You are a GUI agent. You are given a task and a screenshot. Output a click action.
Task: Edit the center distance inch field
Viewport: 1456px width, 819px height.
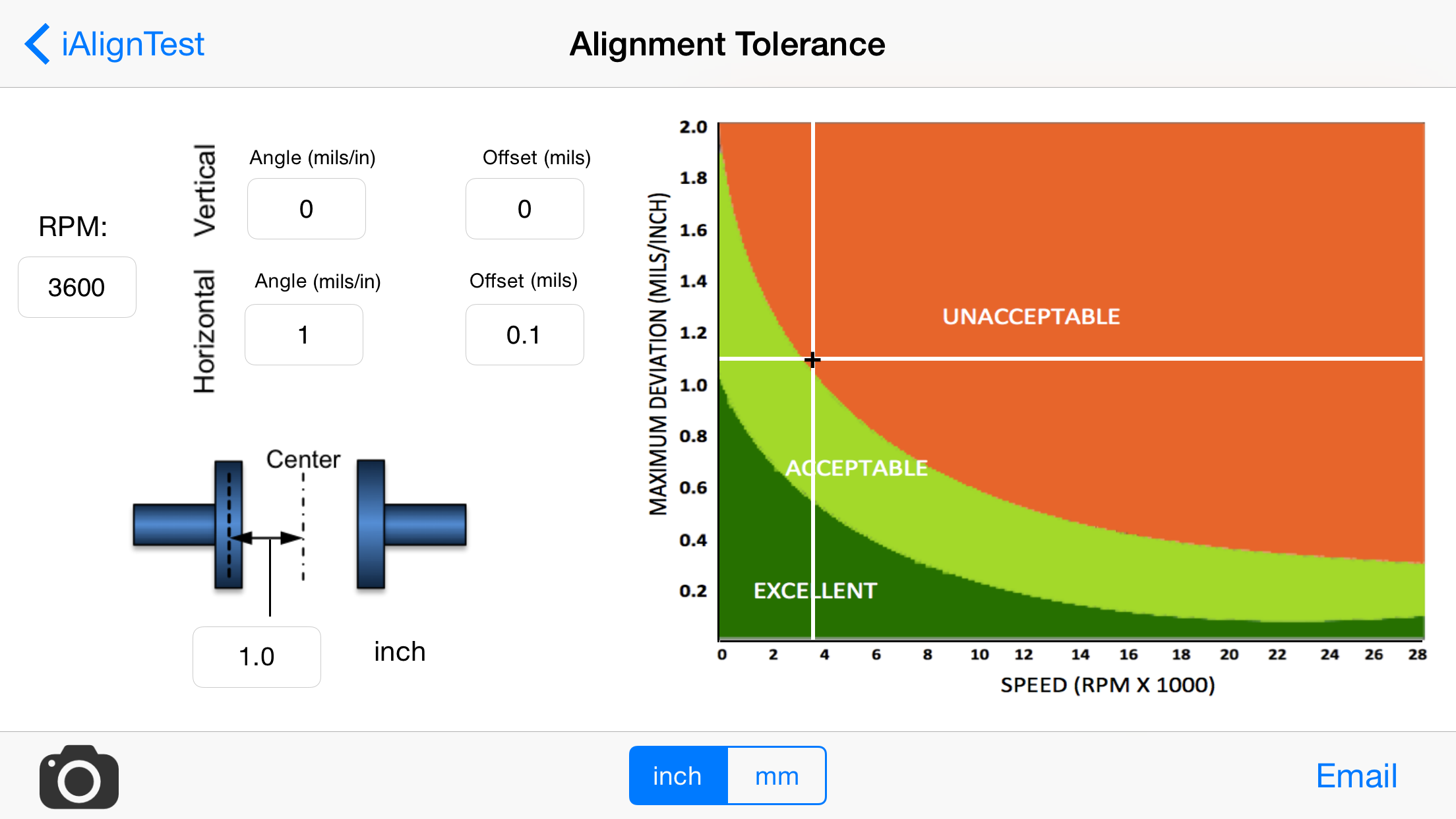[x=257, y=657]
